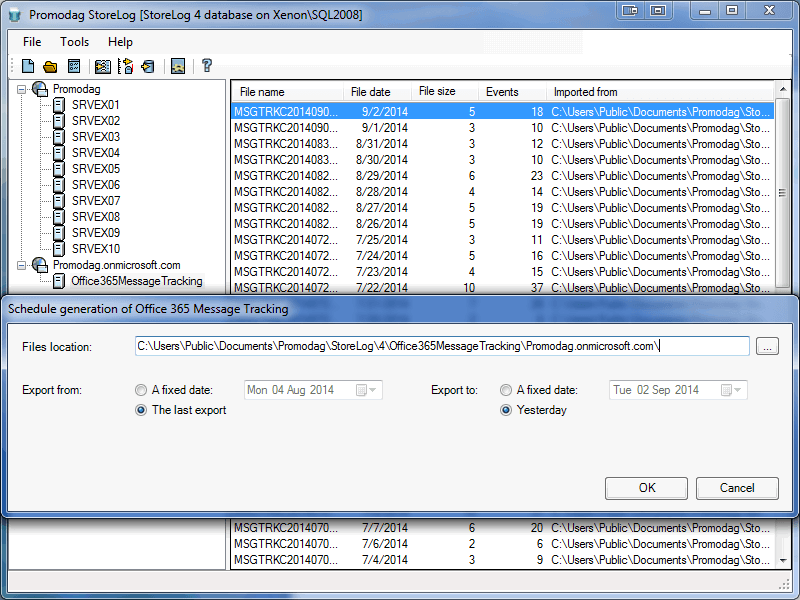
Task: Click the file list vertical scrollbar thumb
Action: click(x=783, y=193)
